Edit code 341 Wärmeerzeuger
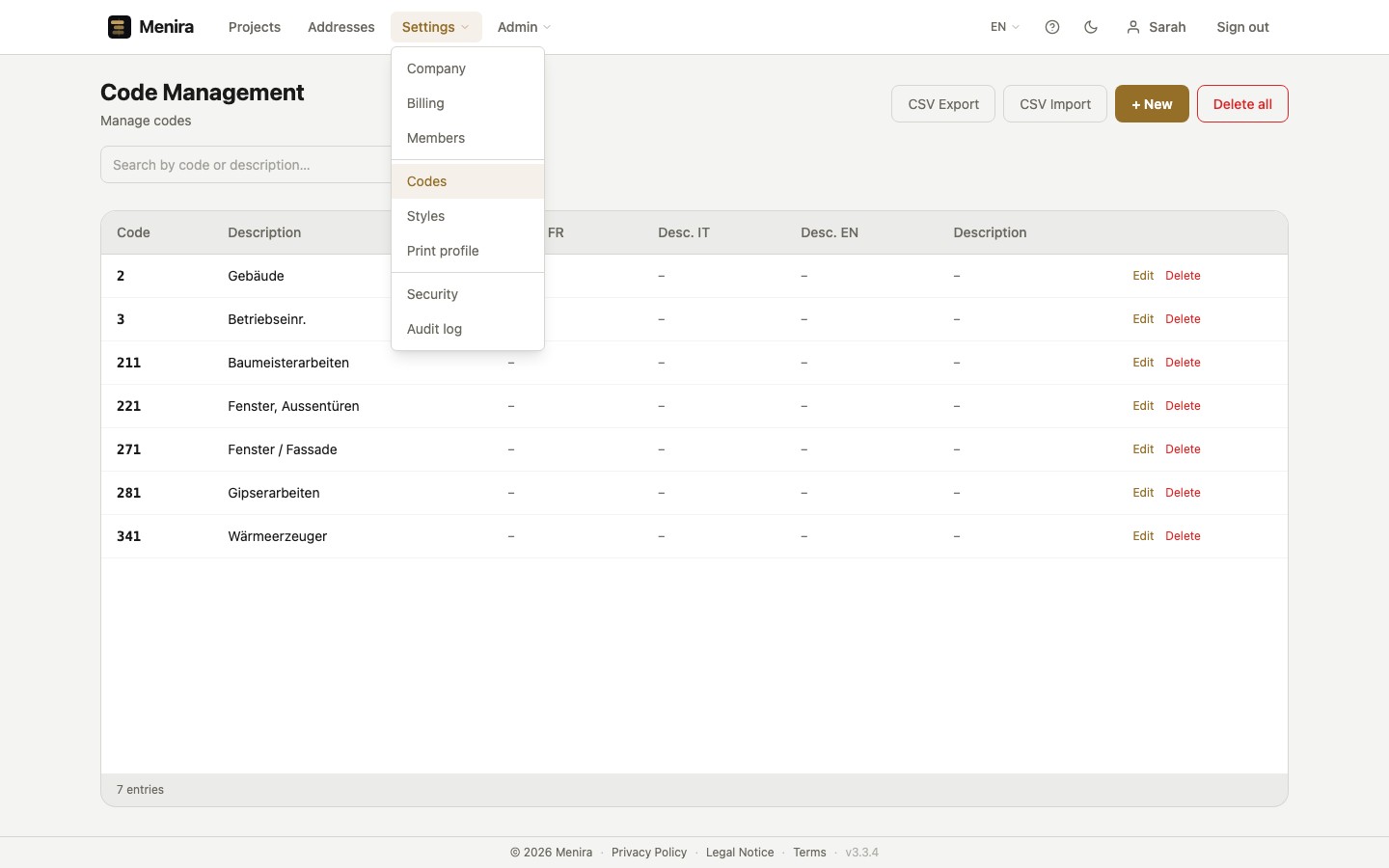The image size is (1389, 868). click(1143, 536)
